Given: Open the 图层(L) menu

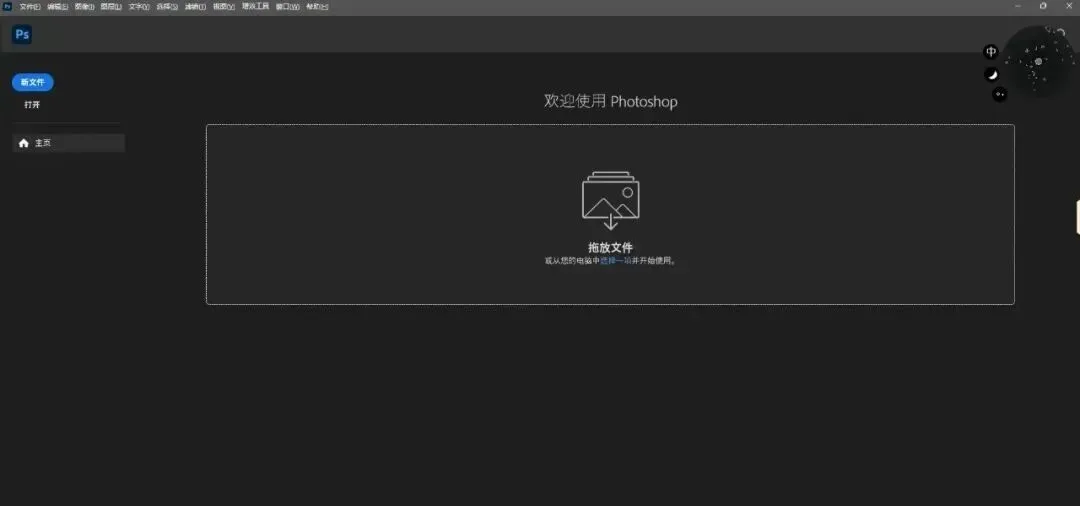Looking at the screenshot, I should click(x=111, y=6).
